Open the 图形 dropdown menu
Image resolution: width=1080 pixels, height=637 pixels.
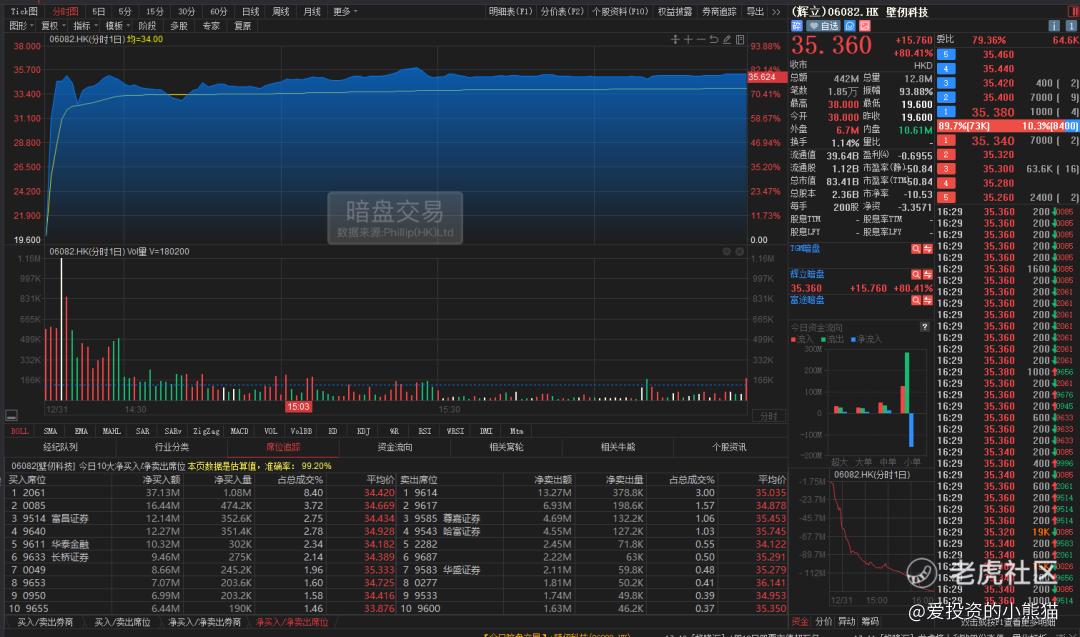21,25
